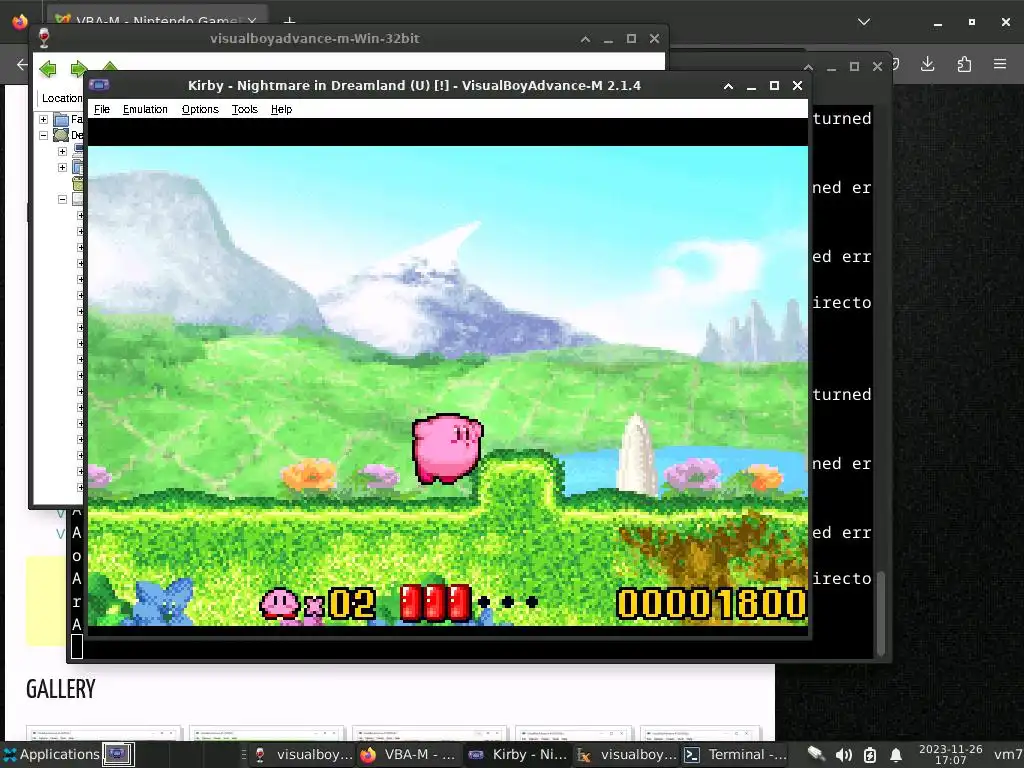Expand the first child node under De...
1024x768 pixels.
[62, 152]
